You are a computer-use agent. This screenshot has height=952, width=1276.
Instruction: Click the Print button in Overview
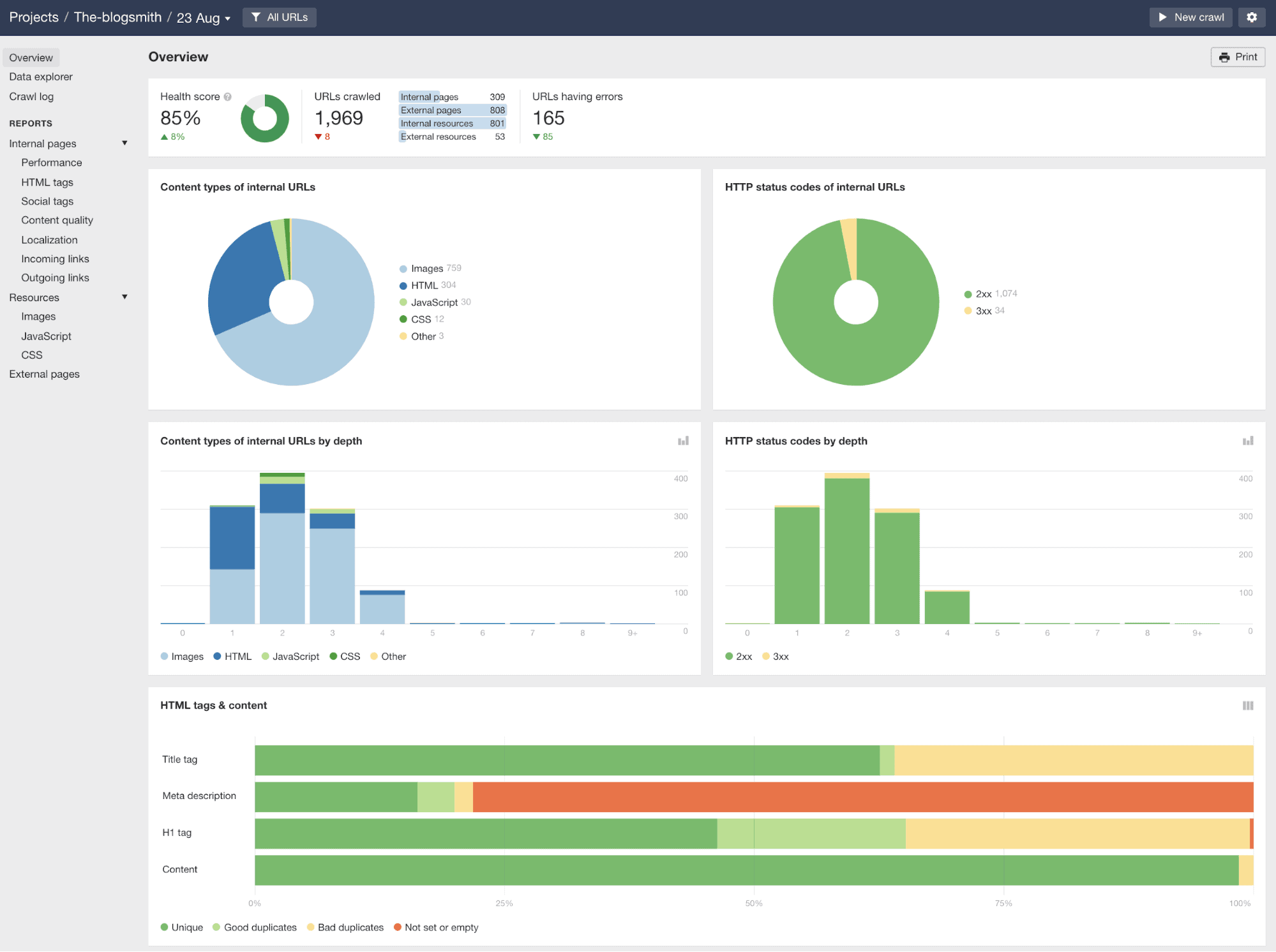(1238, 57)
